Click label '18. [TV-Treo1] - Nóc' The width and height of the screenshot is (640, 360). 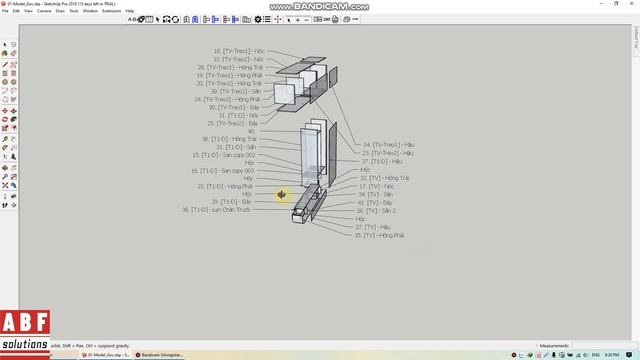(239, 51)
